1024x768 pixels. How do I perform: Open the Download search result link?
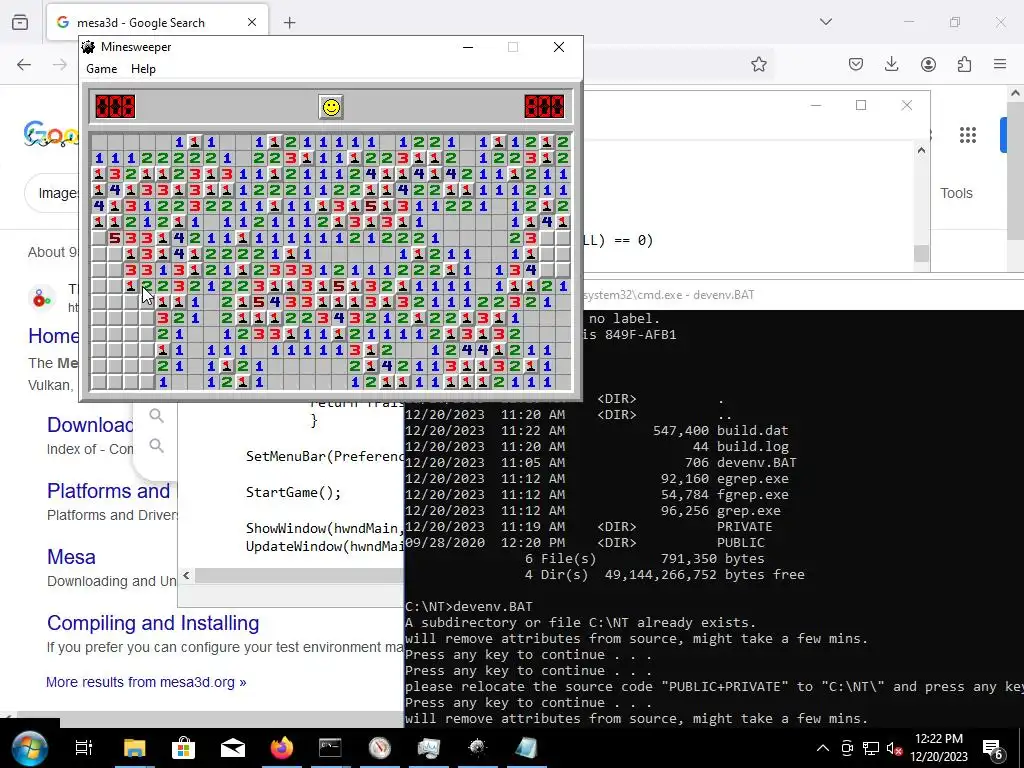[x=90, y=424]
